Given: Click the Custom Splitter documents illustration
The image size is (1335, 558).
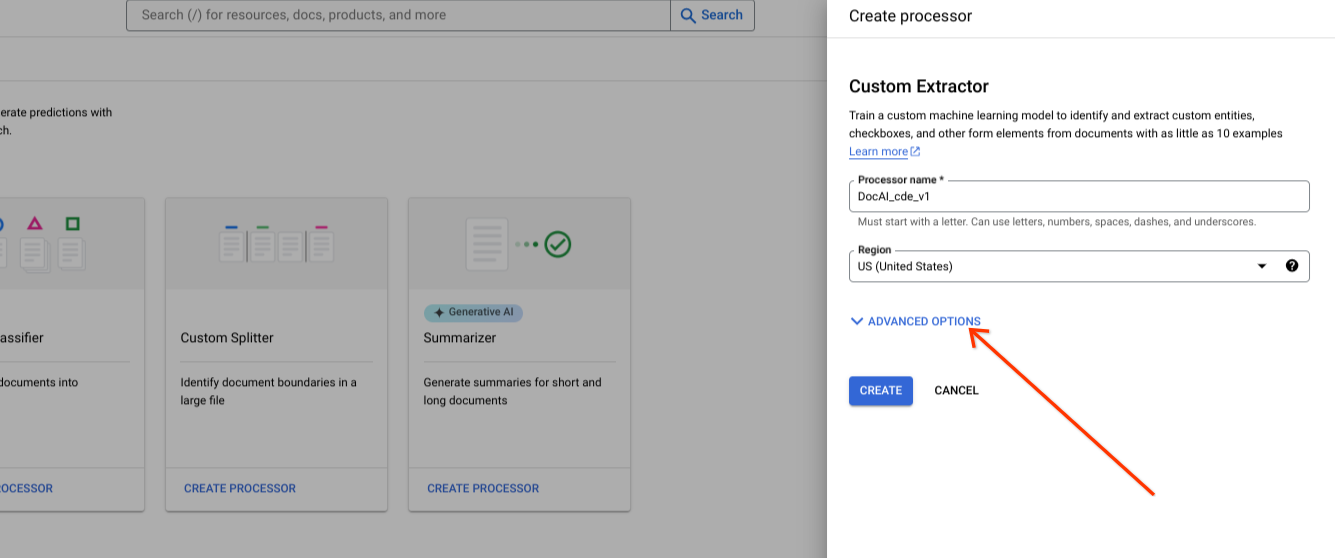Looking at the screenshot, I should point(276,243).
